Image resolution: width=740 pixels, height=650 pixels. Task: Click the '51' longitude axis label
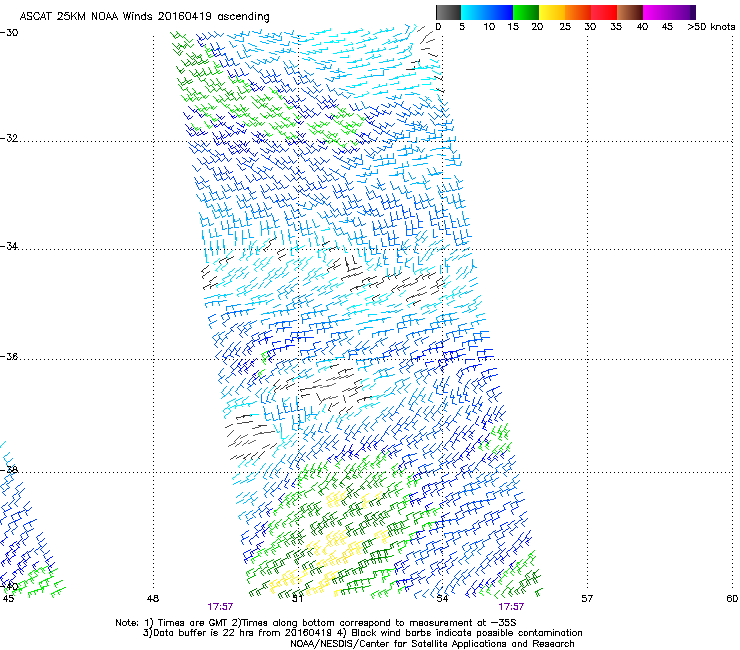(x=297, y=599)
